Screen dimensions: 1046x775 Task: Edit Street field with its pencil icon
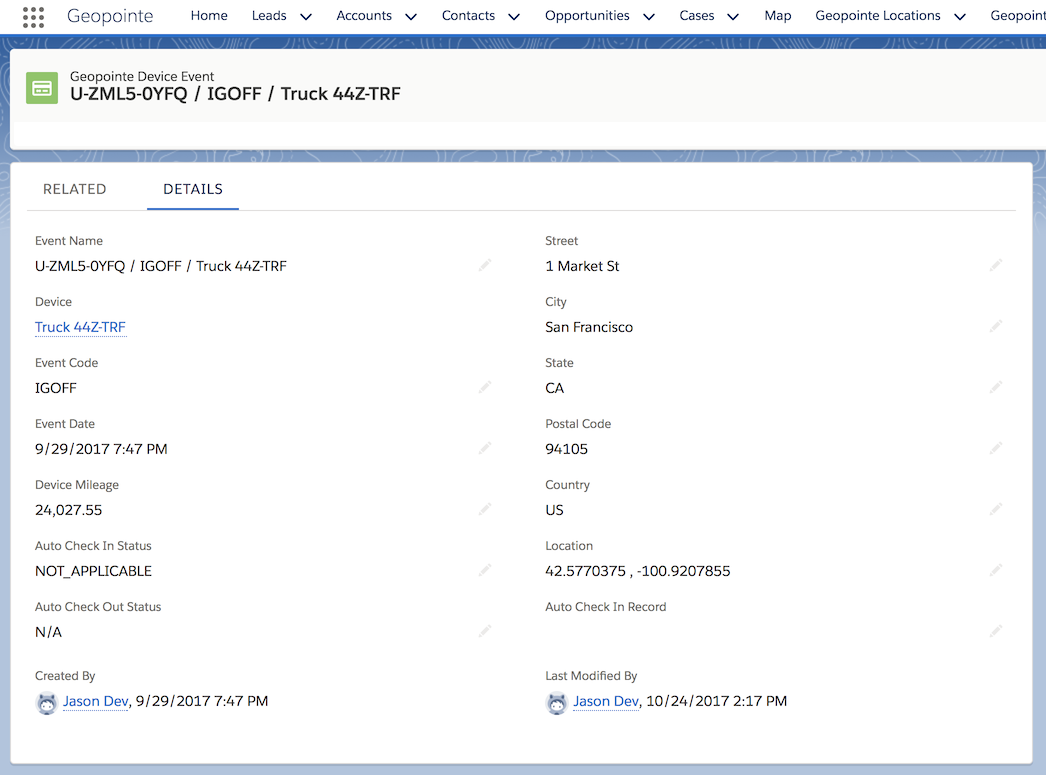coord(996,265)
